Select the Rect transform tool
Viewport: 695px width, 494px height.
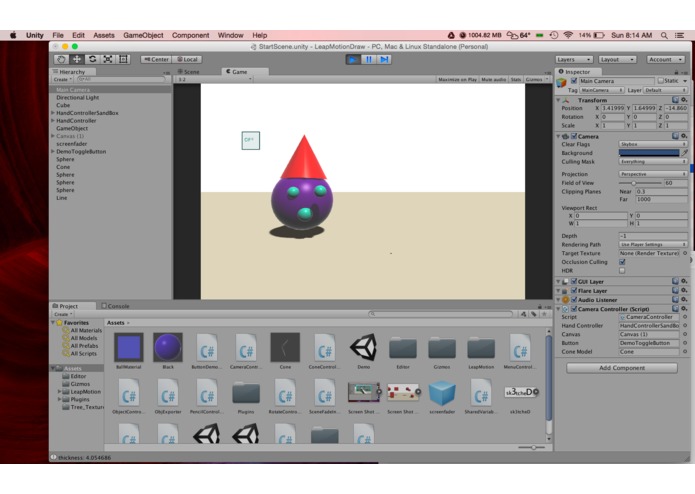[x=123, y=59]
